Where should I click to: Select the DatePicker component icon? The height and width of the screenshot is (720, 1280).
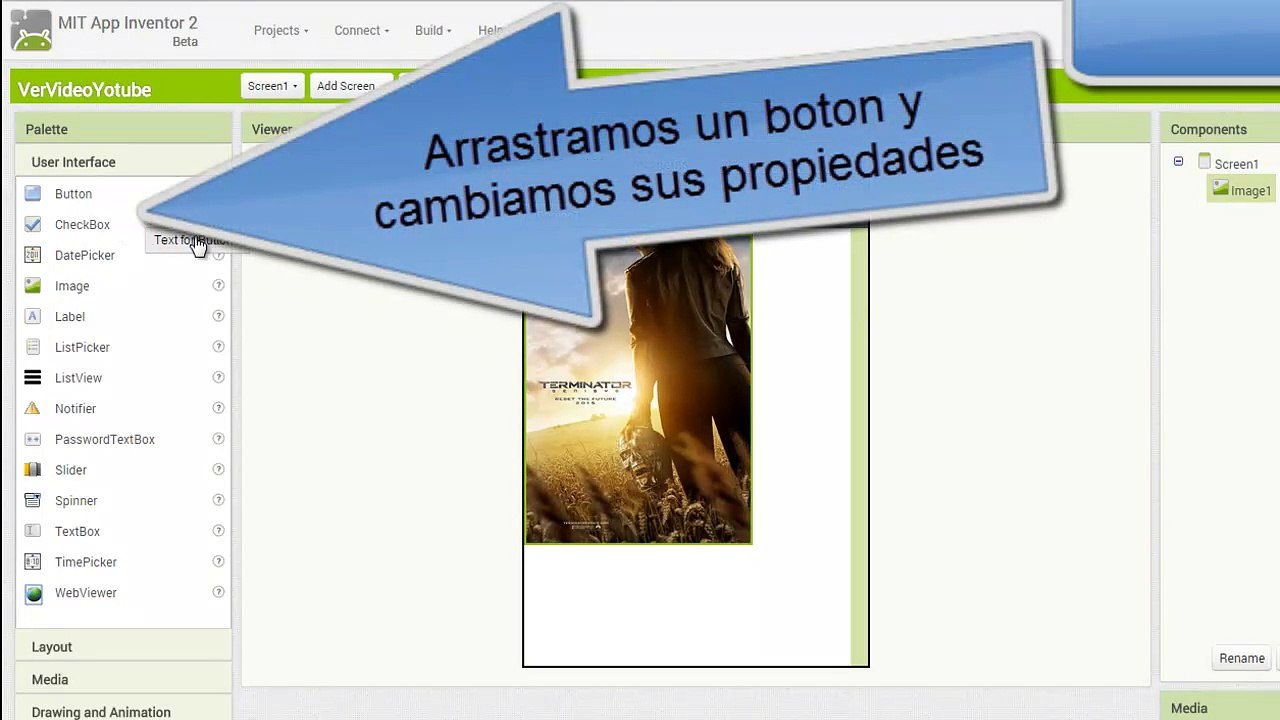[33, 255]
